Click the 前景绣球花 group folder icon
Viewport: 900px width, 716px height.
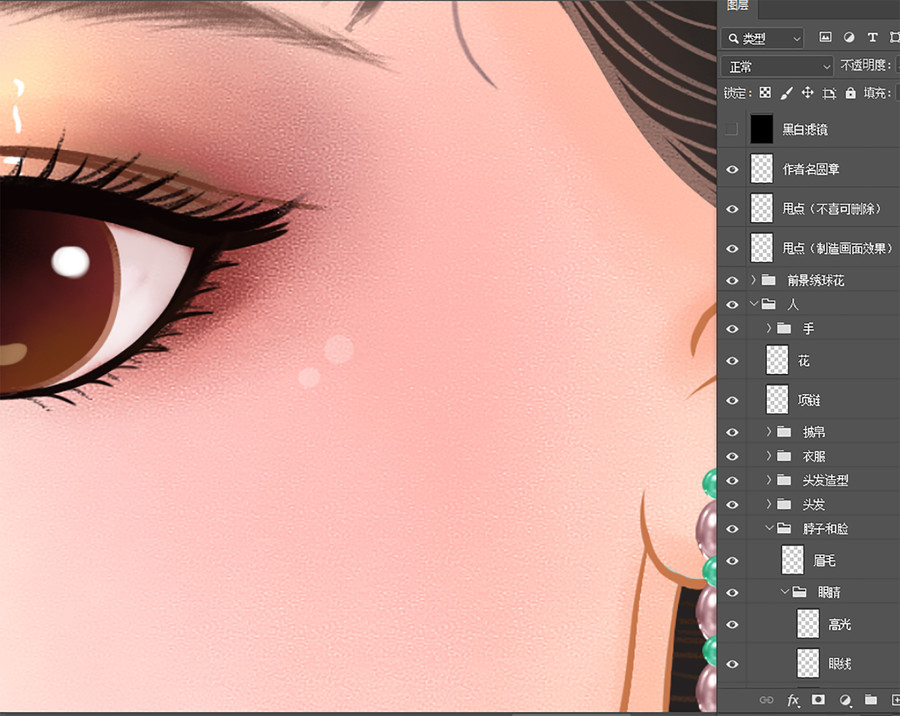tap(769, 280)
